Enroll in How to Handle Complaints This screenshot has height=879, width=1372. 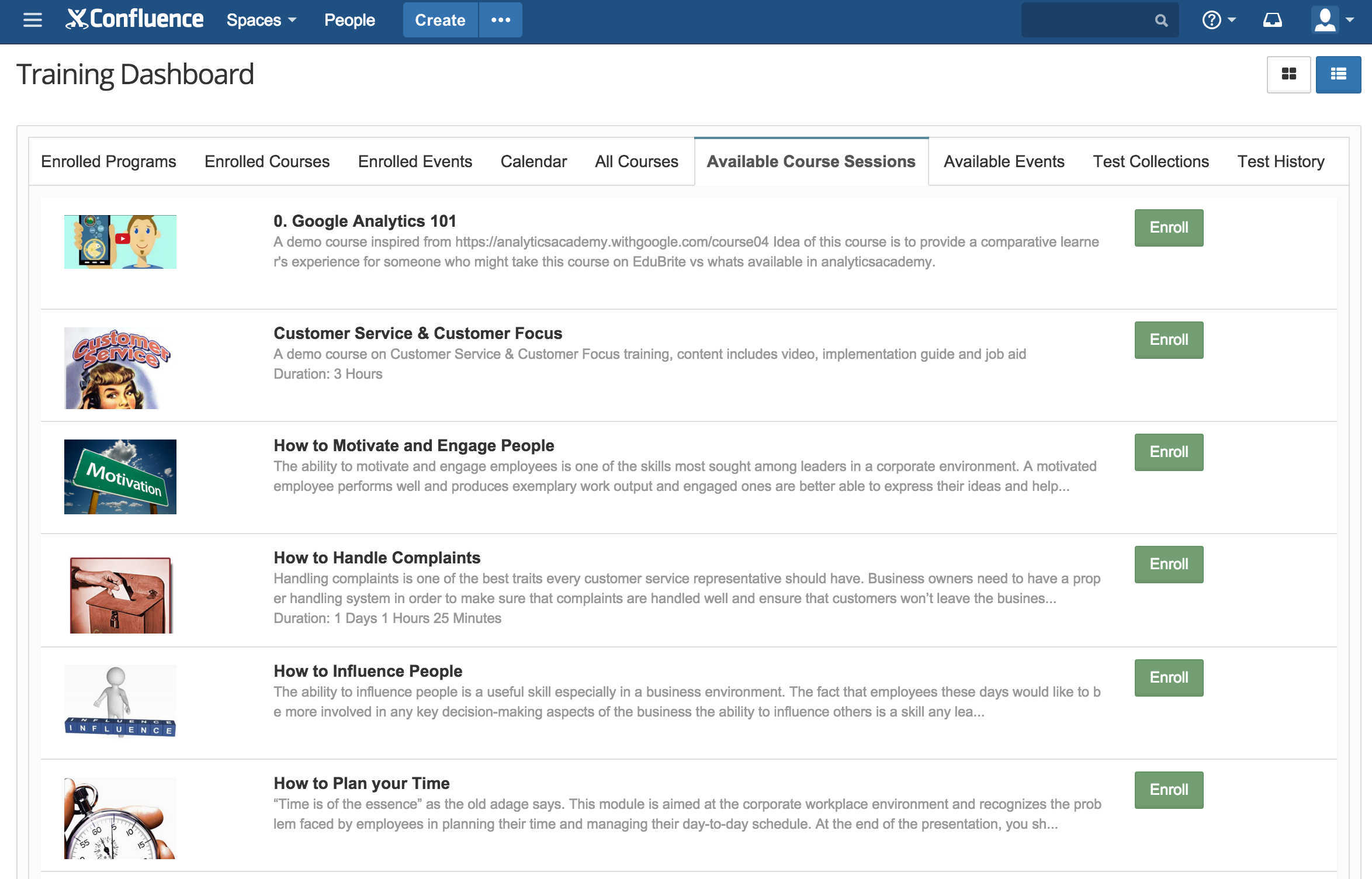1169,564
